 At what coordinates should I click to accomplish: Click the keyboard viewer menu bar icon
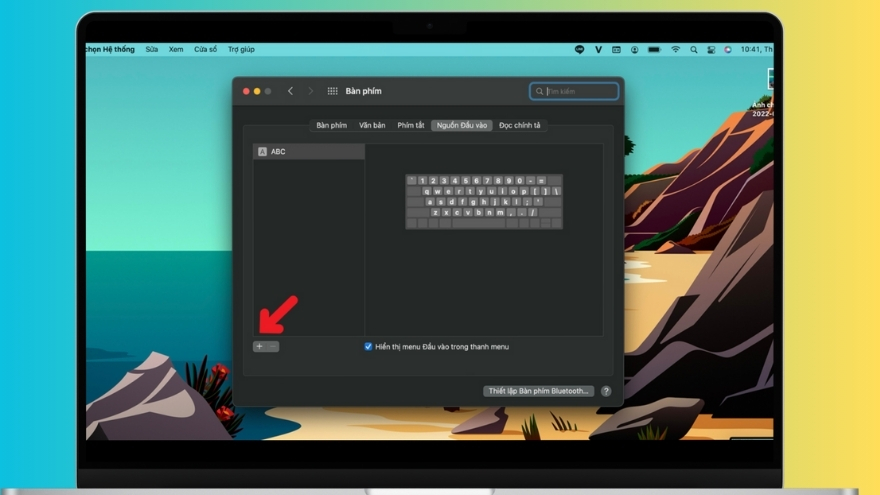point(616,49)
